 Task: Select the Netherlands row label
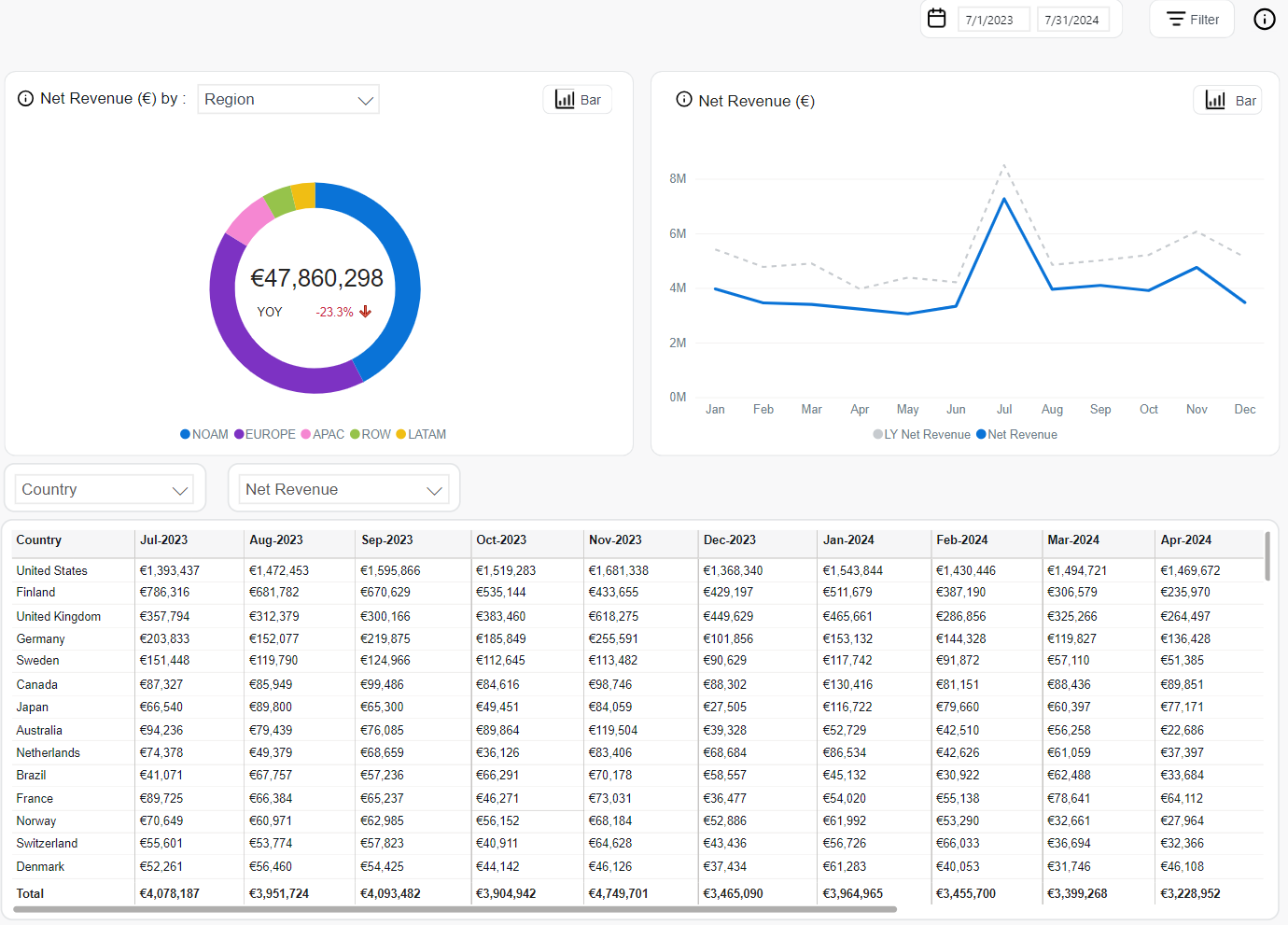tap(48, 752)
